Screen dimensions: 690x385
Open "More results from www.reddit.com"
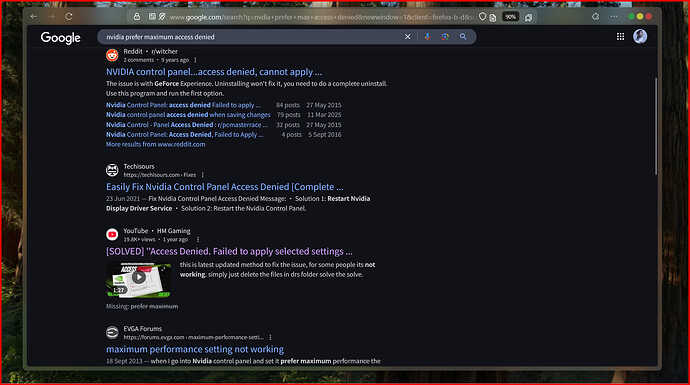point(155,144)
